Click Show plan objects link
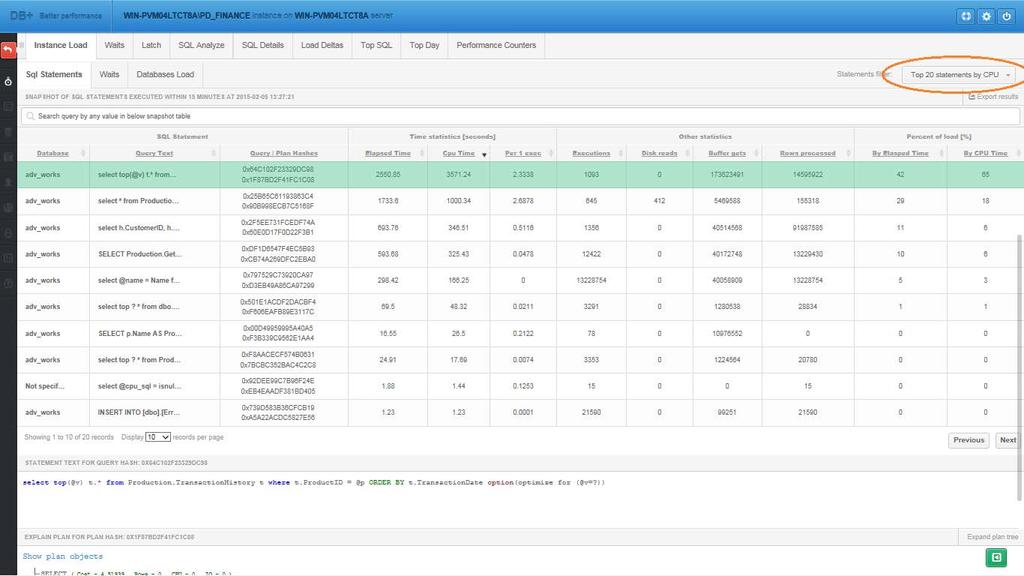Screen dimensions: 1024x576 (63, 556)
